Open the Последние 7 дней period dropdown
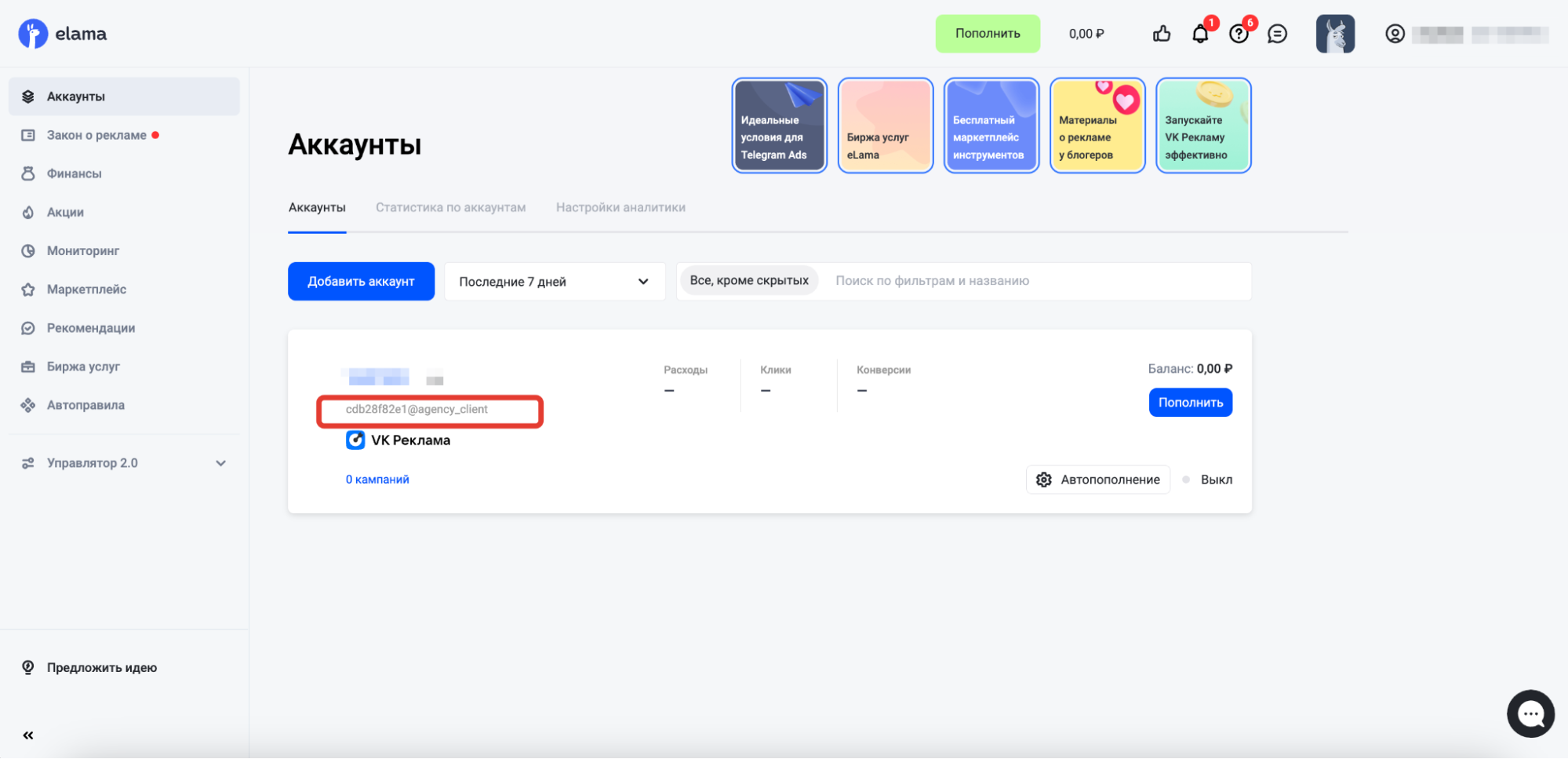This screenshot has width=1568, height=759. [x=555, y=282]
